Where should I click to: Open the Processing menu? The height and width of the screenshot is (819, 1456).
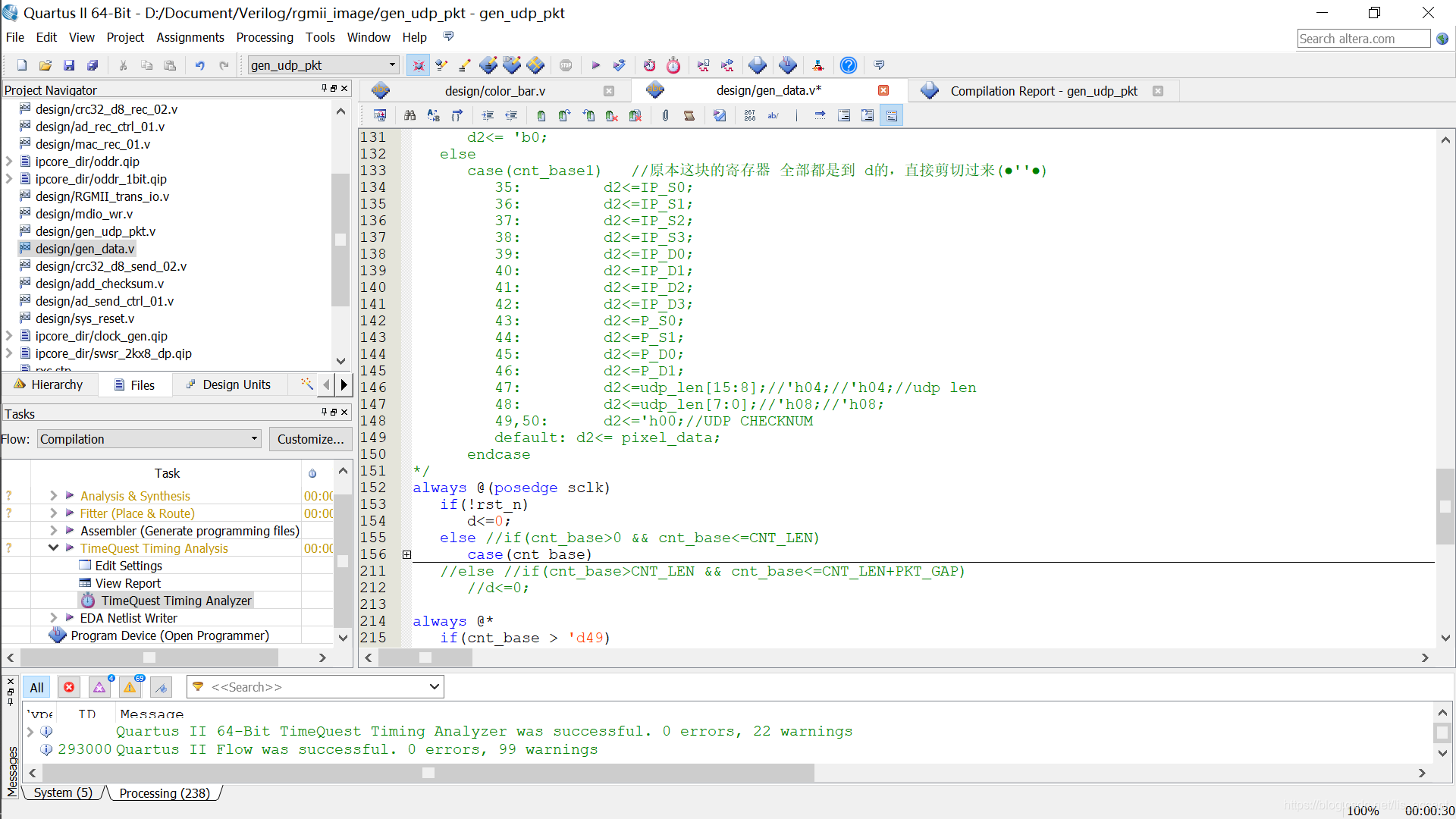point(265,38)
